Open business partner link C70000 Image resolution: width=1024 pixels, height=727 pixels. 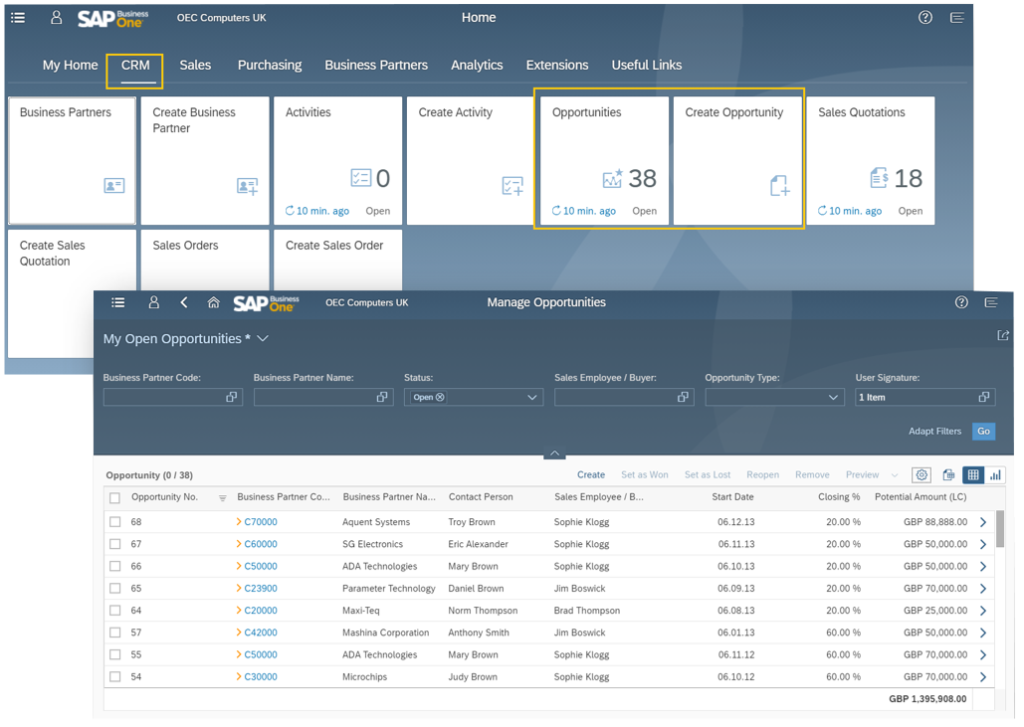tap(261, 522)
